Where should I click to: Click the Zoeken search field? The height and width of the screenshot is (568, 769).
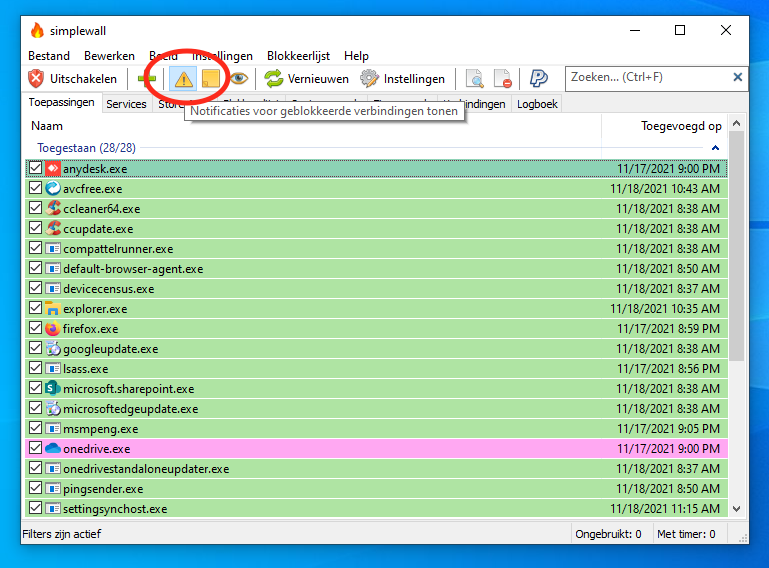[647, 78]
